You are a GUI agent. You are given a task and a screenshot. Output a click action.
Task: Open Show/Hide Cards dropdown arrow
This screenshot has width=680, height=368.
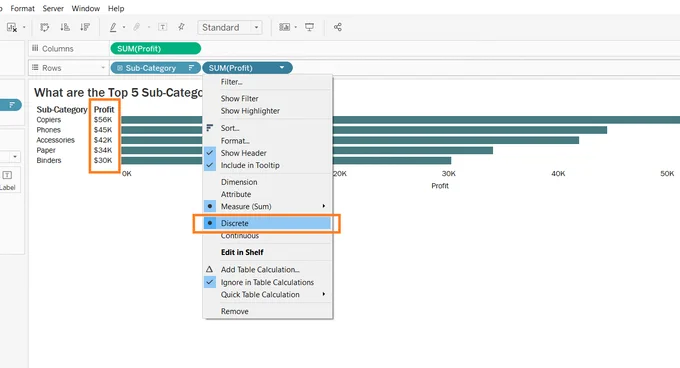[x=296, y=27]
